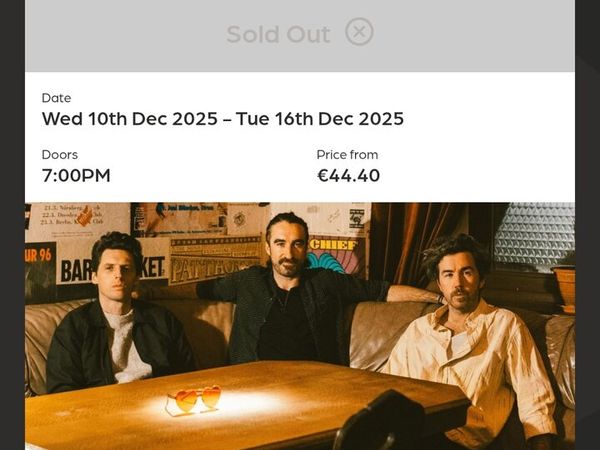Click the CHIEF poster on the wall
The image size is (600, 450).
(x=333, y=253)
